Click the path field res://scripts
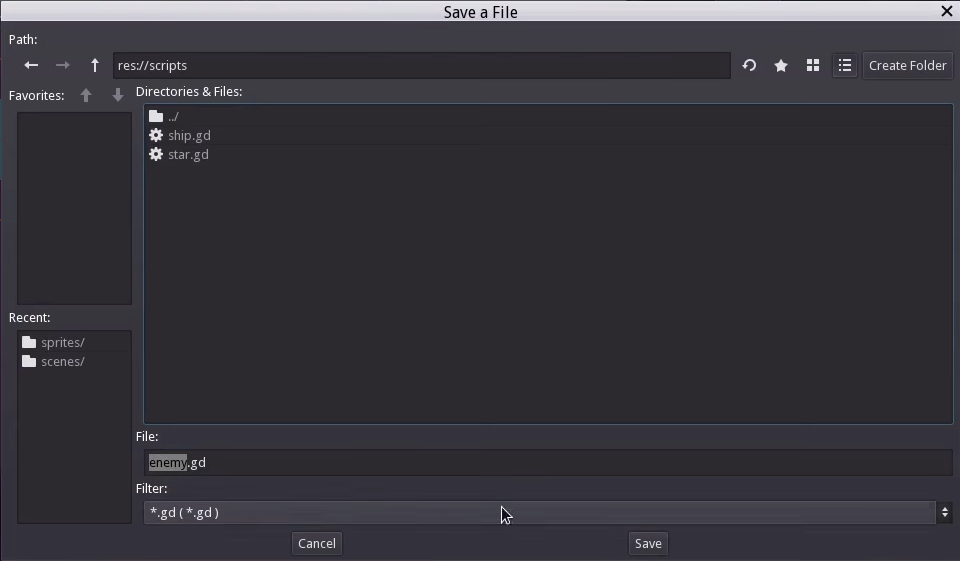Image resolution: width=960 pixels, height=561 pixels. coord(421,66)
